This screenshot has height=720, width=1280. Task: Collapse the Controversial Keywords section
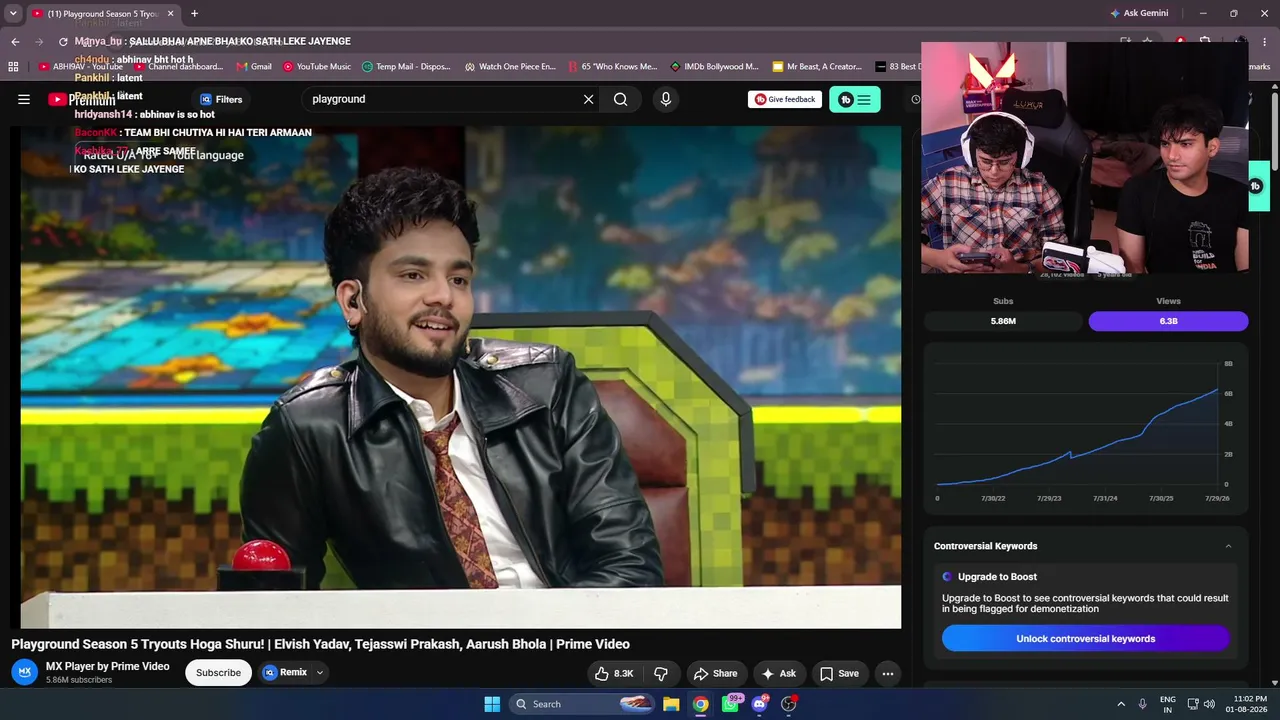(x=1228, y=546)
